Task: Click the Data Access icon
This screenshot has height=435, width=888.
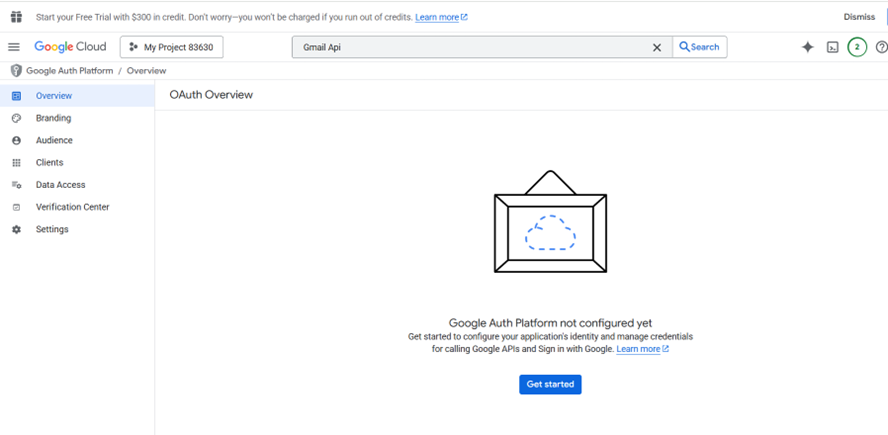Action: coord(16,185)
